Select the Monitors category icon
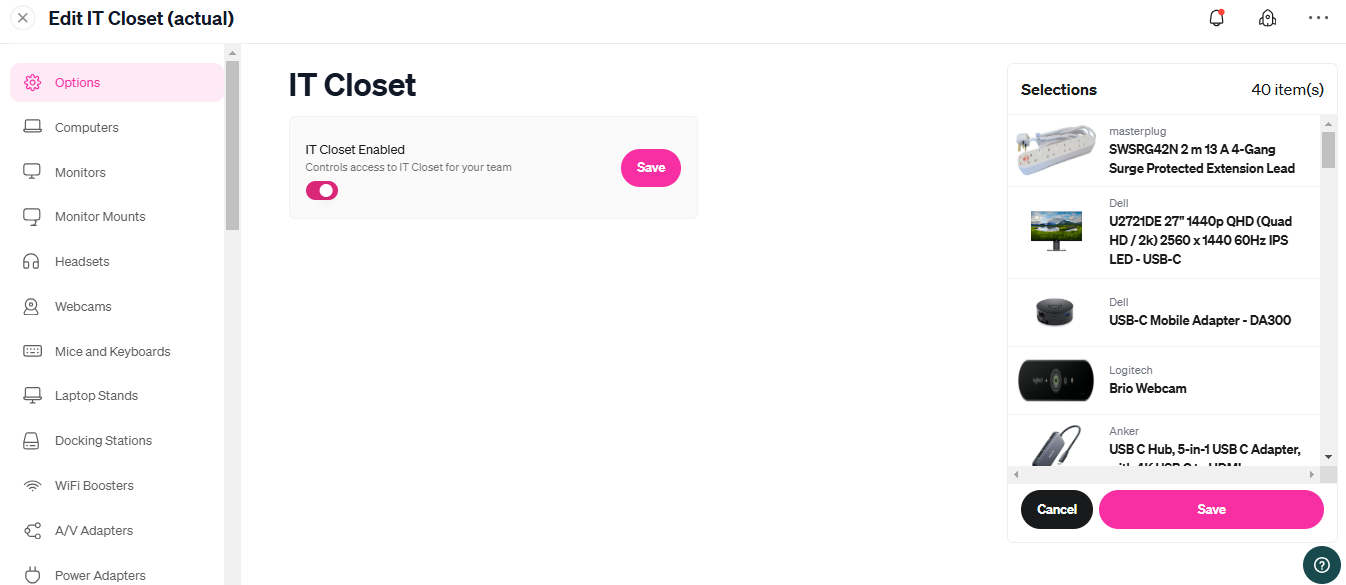The height and width of the screenshot is (585, 1346). [x=33, y=171]
